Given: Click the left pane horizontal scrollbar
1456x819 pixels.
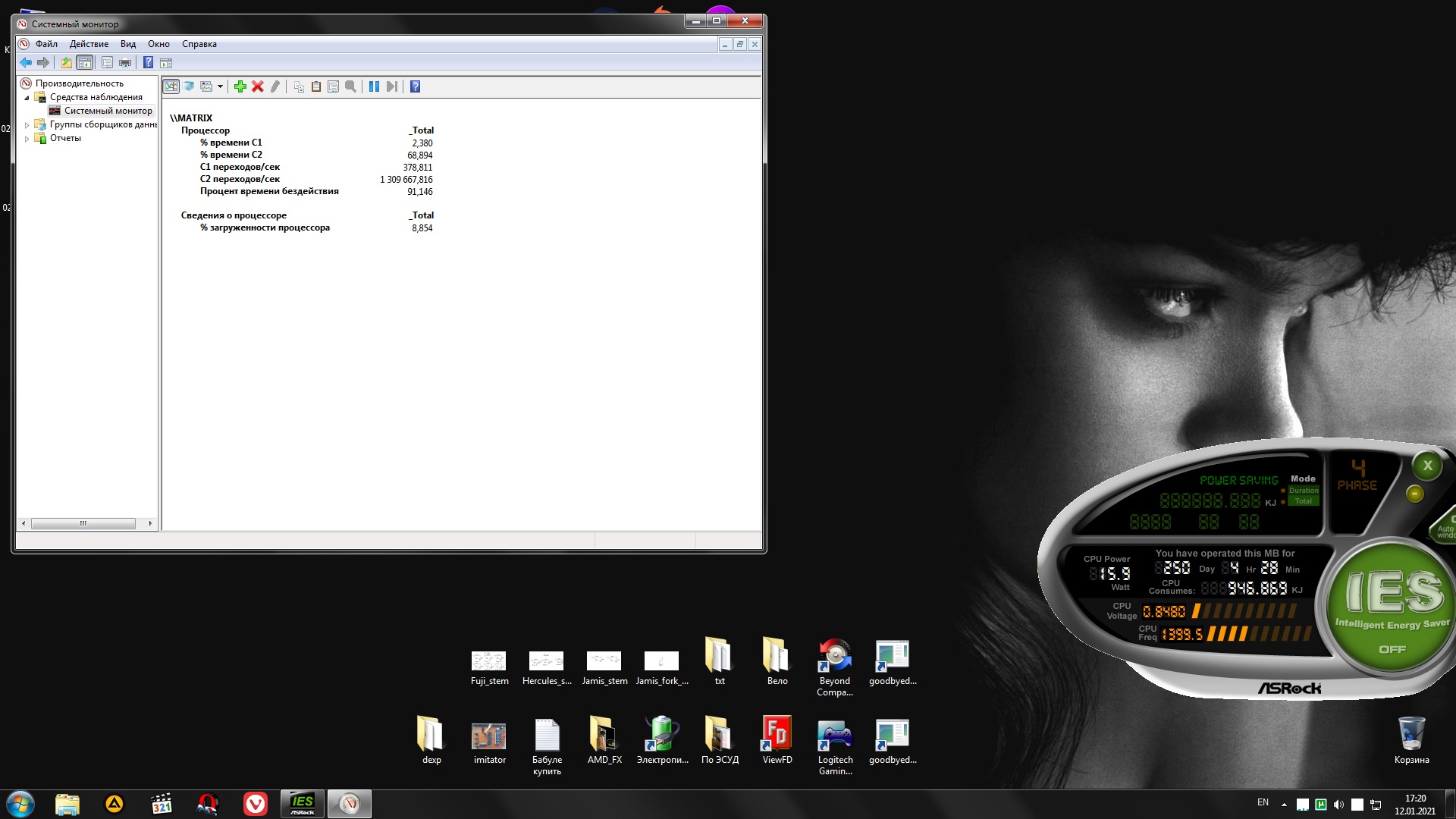Looking at the screenshot, I should (83, 523).
